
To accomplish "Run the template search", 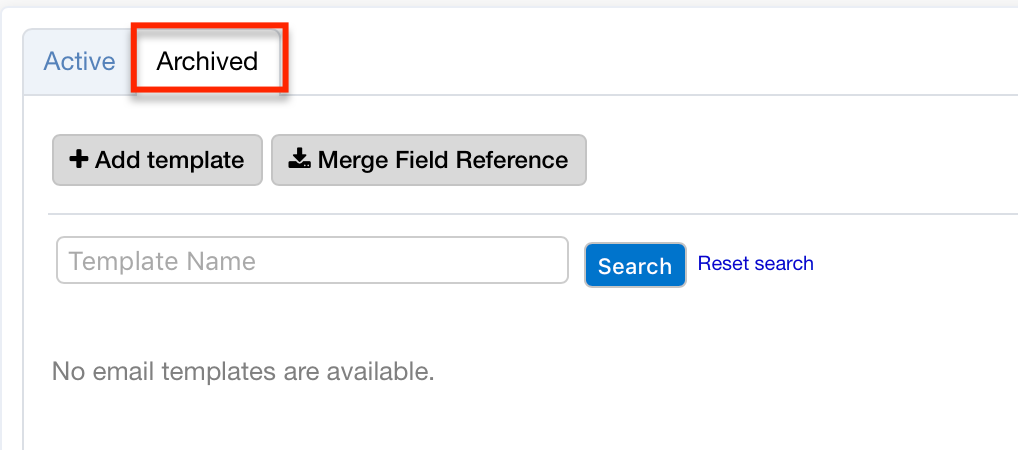I will [635, 266].
